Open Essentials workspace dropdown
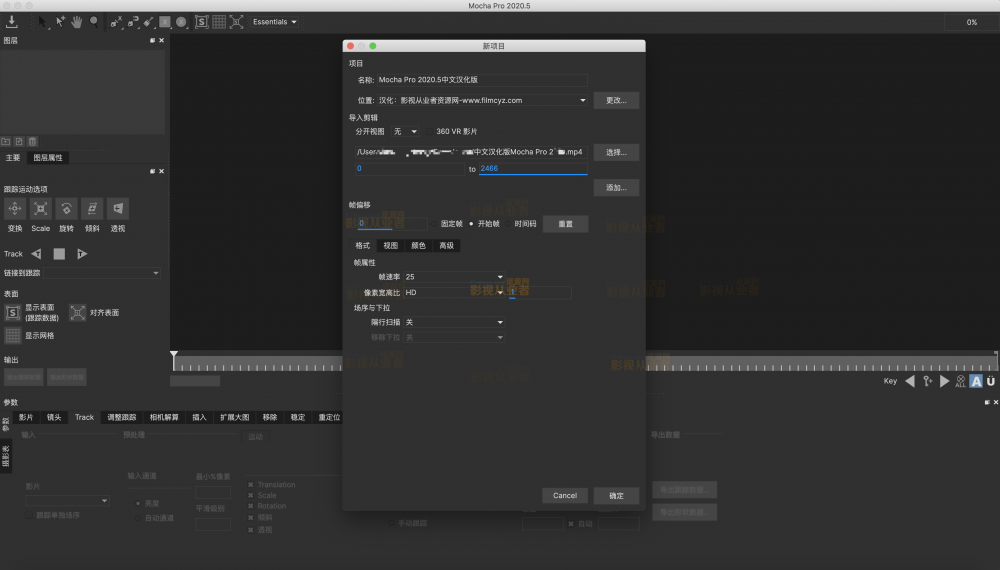 [274, 22]
